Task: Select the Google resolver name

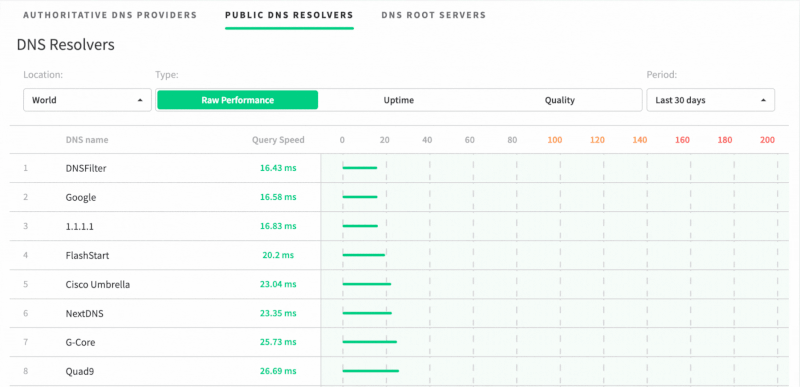Action: (x=81, y=197)
